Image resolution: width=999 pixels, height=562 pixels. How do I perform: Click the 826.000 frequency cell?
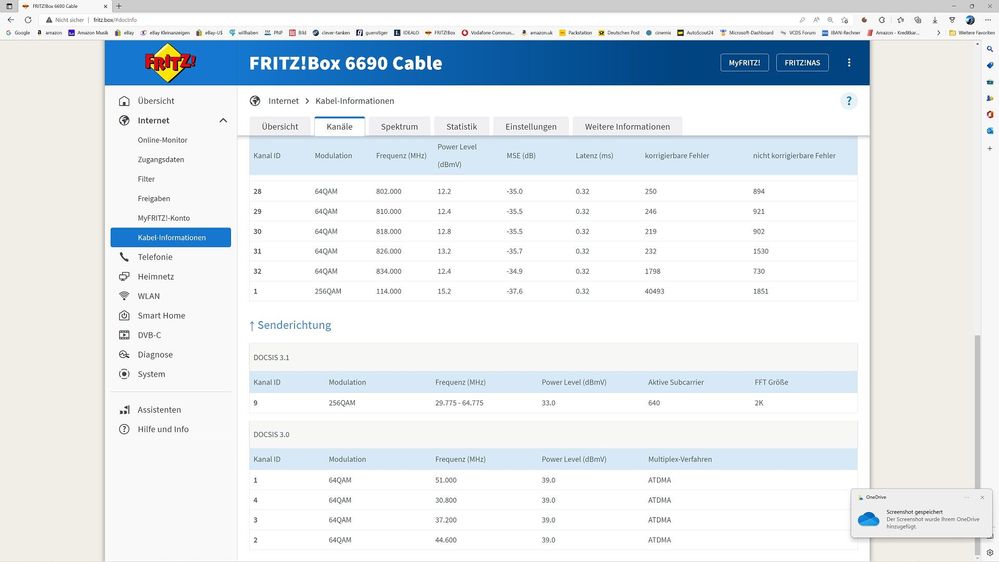389,251
